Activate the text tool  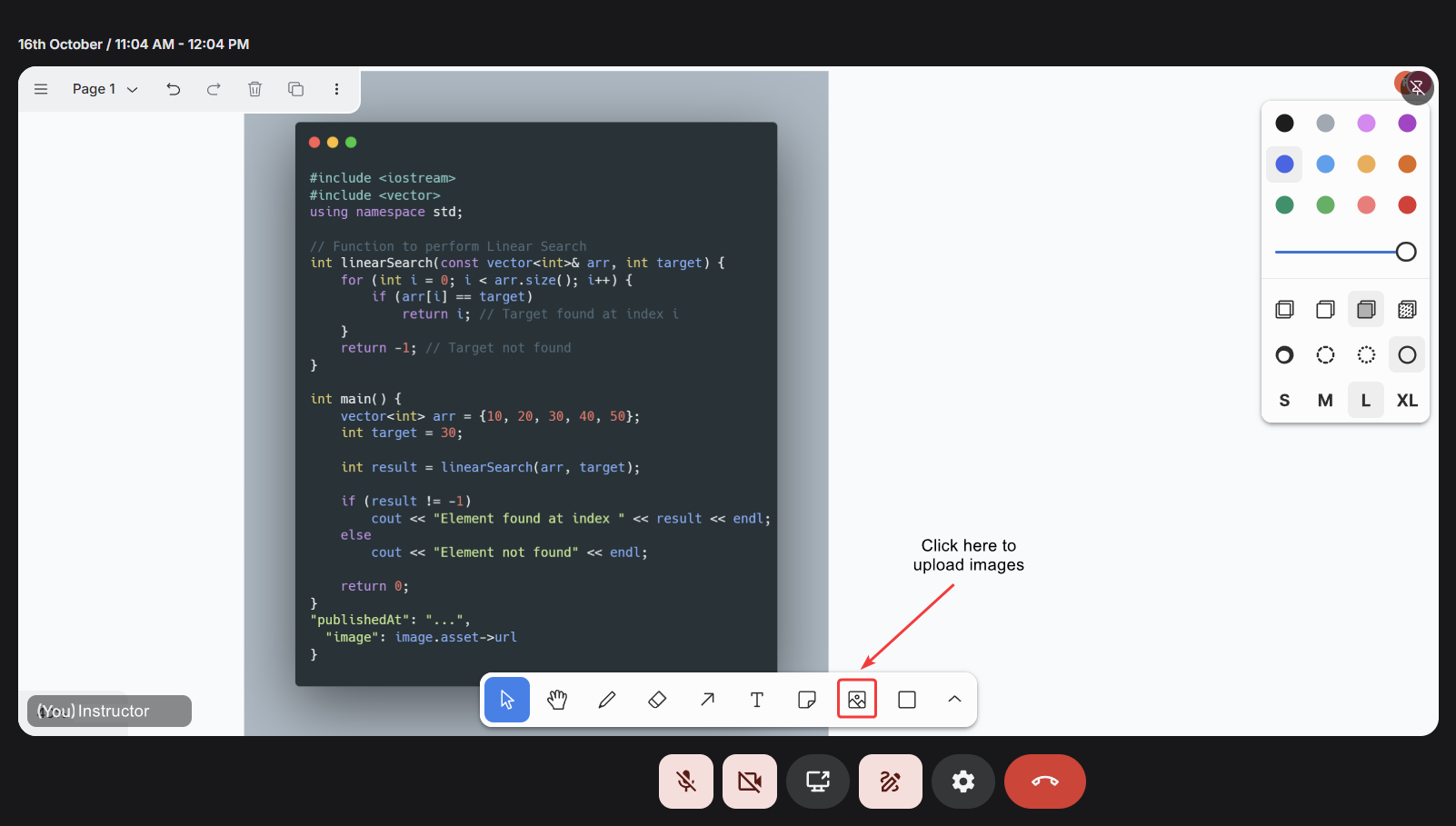756,700
